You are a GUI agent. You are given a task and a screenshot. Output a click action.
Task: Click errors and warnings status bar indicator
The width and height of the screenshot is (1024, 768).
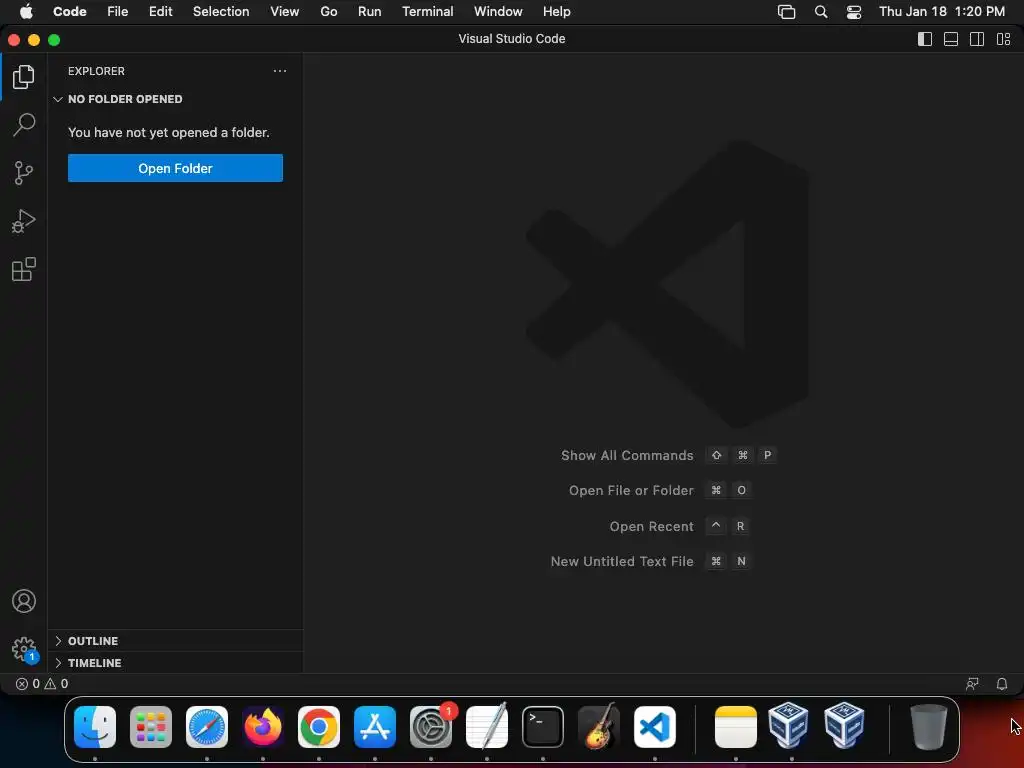tap(42, 684)
